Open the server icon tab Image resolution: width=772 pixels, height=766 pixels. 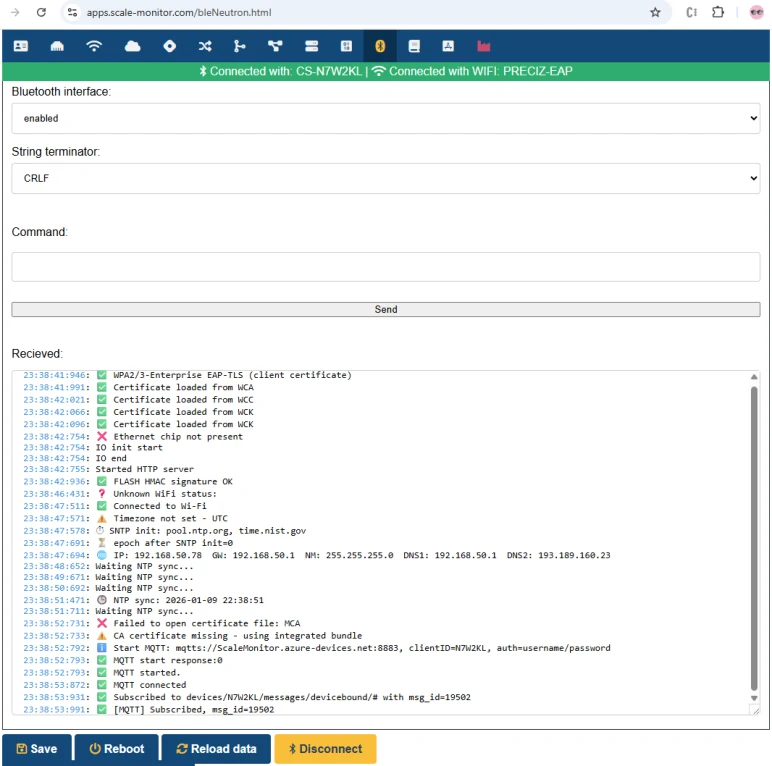point(312,46)
